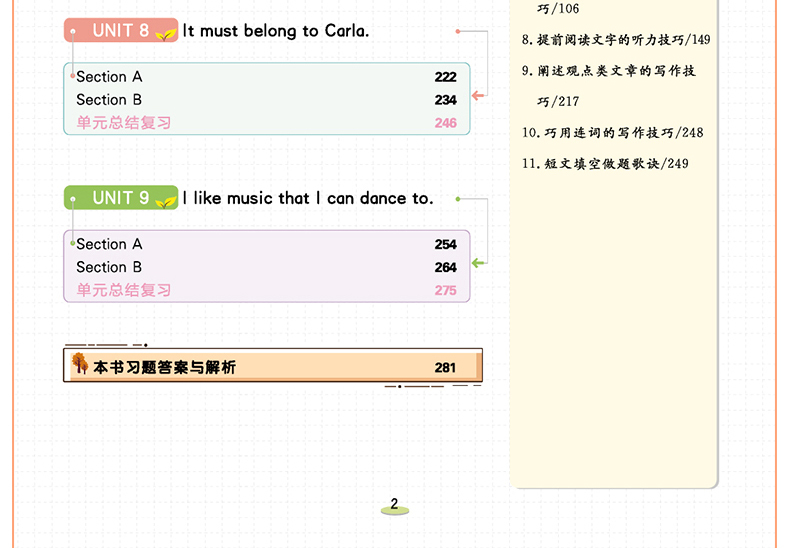Viewport: 790px width, 548px height.
Task: Open Section B of Unit 9 on page 264
Action: (110, 267)
